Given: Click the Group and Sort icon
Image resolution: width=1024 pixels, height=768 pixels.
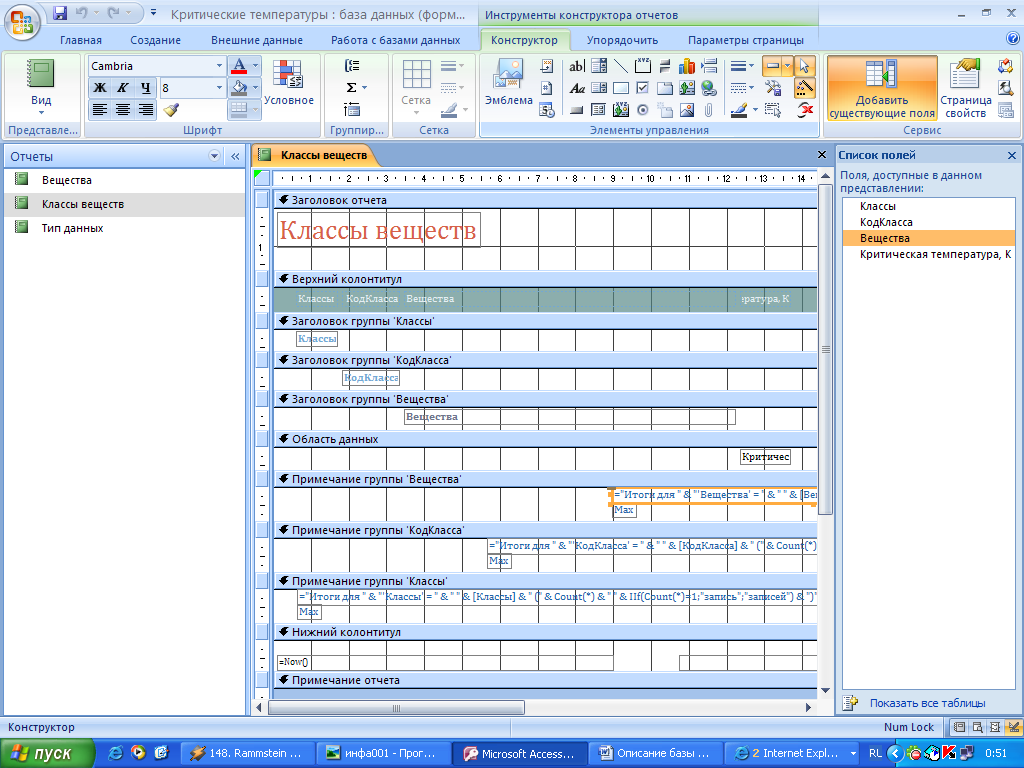Looking at the screenshot, I should point(351,65).
